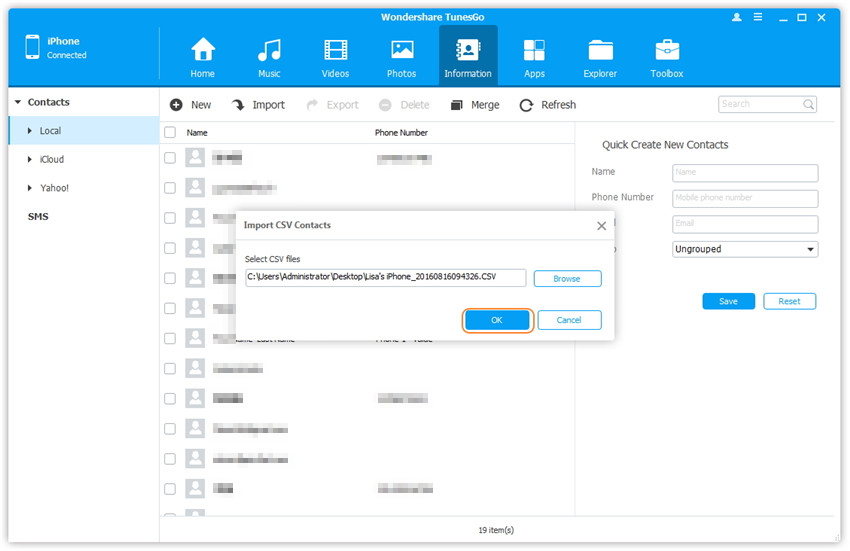850x551 pixels.
Task: Open the Explorer folder icon
Action: tap(600, 51)
